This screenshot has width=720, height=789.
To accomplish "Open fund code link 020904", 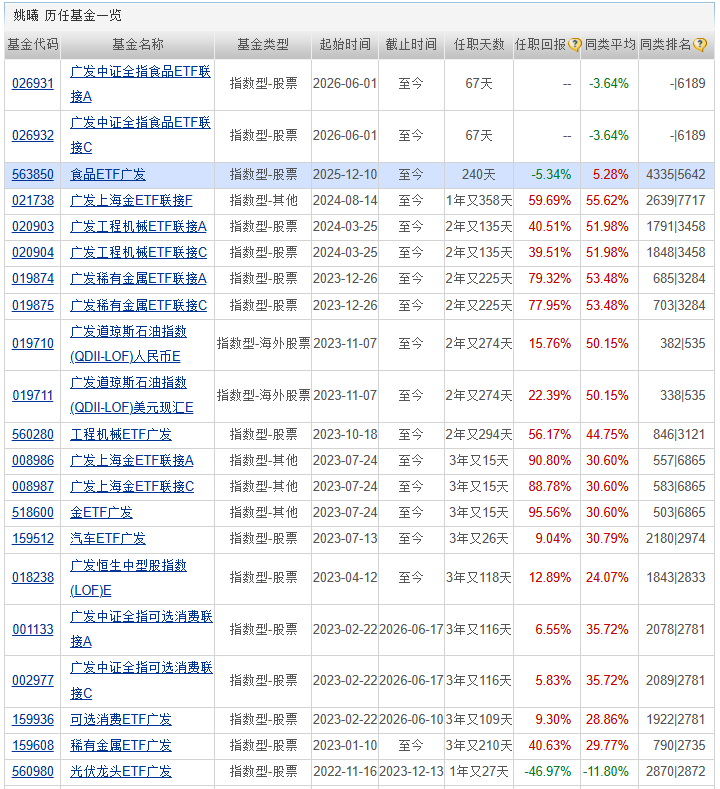I will click(33, 253).
